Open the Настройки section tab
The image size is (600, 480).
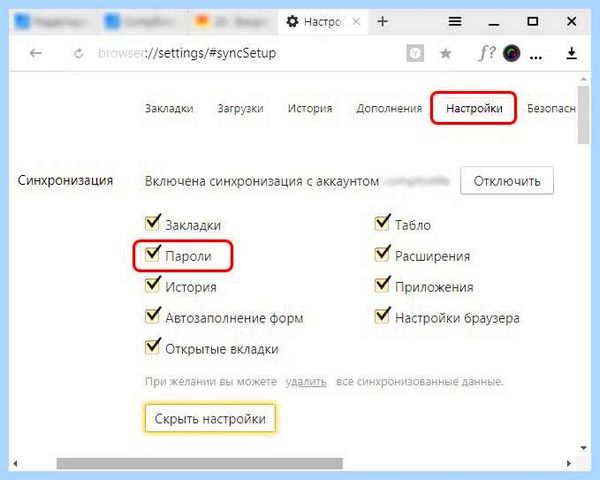pos(474,108)
